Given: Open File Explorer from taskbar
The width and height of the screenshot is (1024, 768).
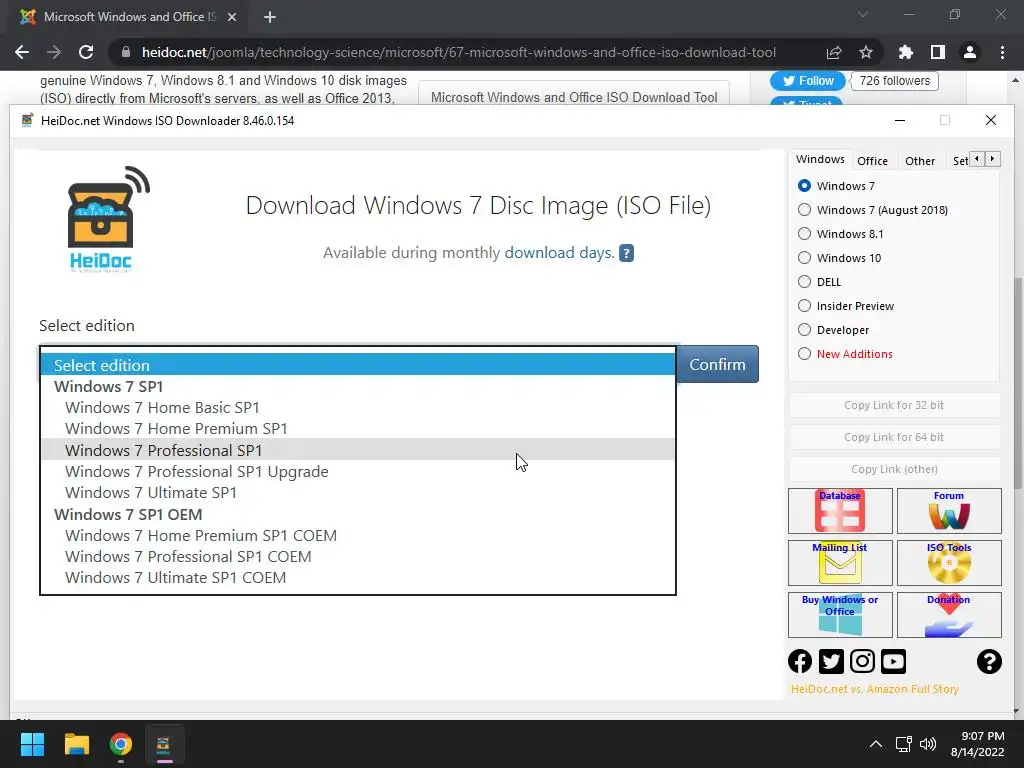Looking at the screenshot, I should [76, 744].
